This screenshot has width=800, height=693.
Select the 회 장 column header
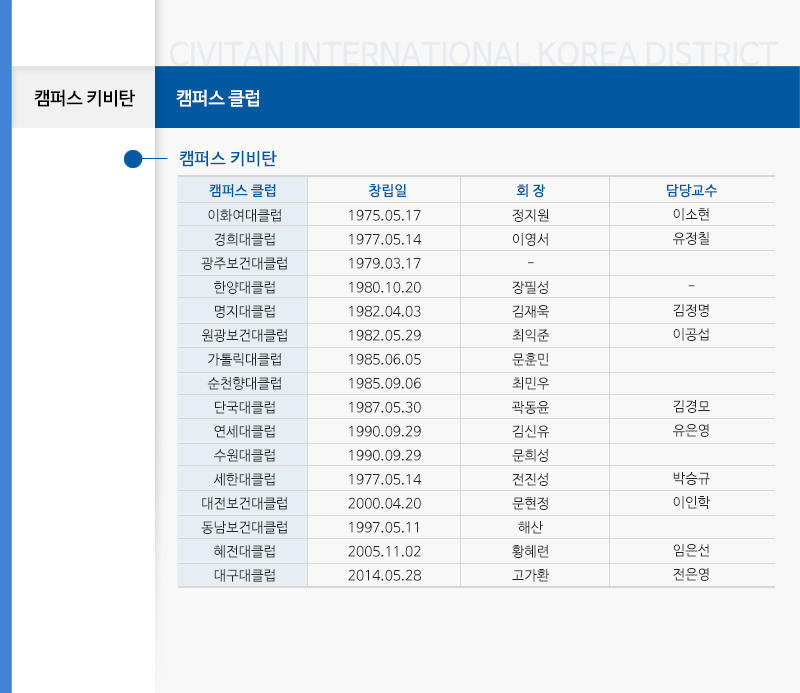click(x=531, y=190)
